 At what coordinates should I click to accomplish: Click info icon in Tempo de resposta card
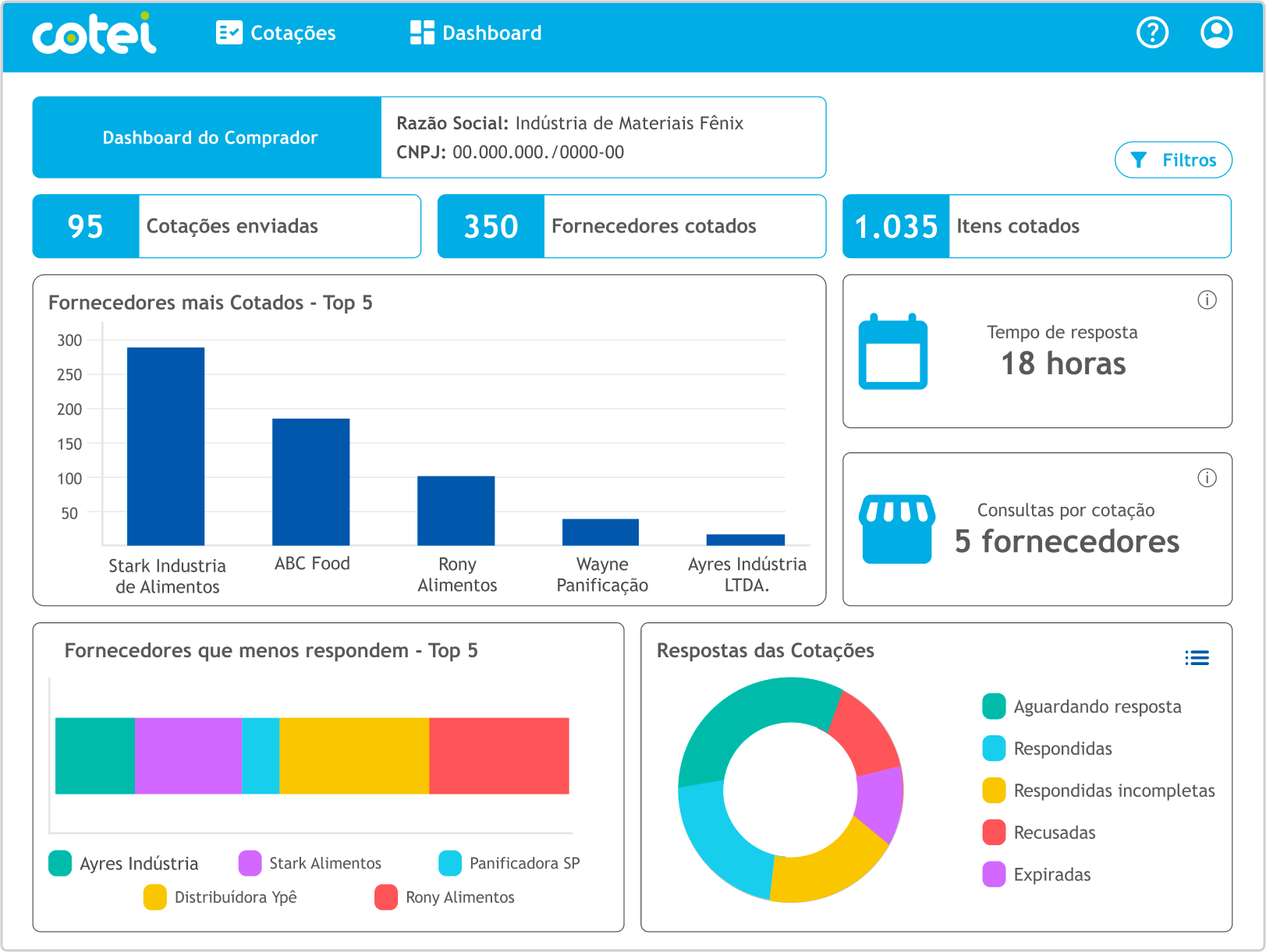pos(1207,300)
